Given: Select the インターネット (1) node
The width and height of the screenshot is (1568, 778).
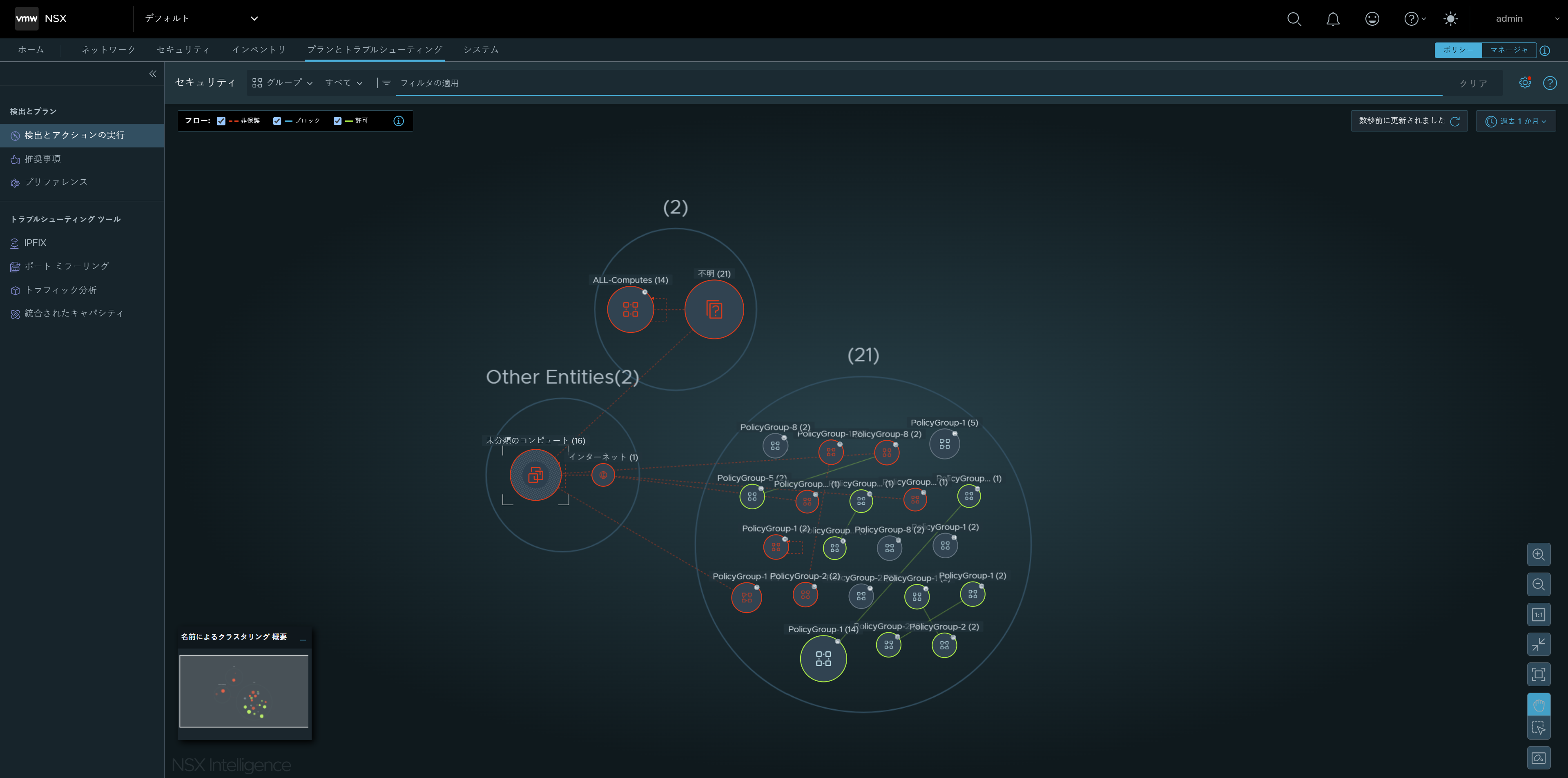Looking at the screenshot, I should 603,475.
